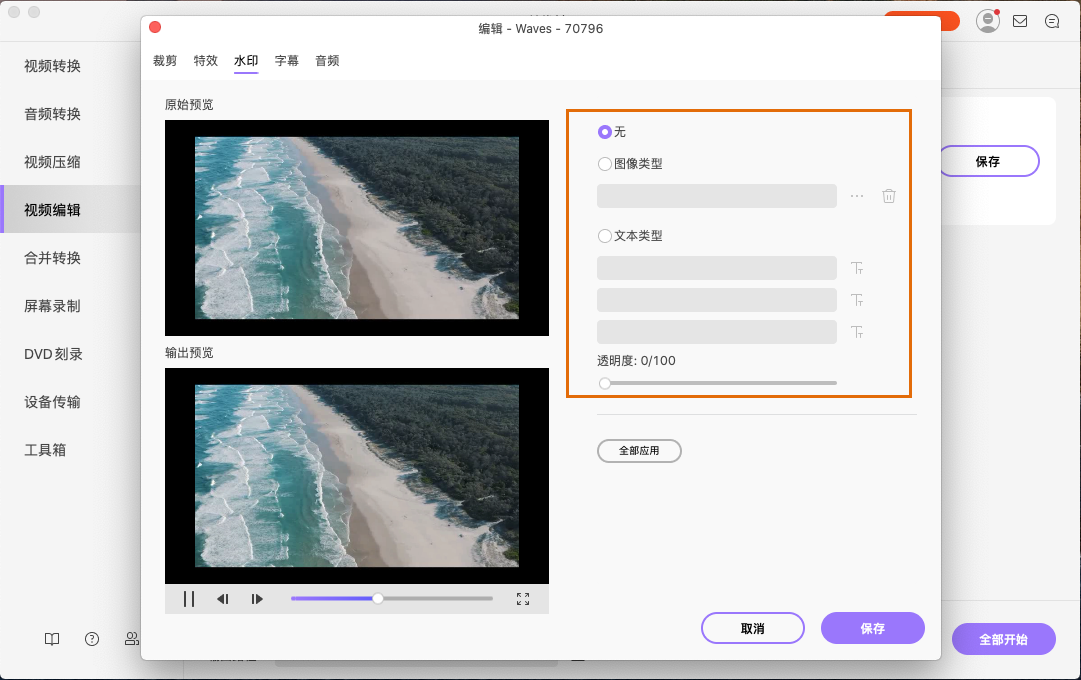This screenshot has width=1081, height=680.
Task: Pause the video preview playback
Action: tap(188, 599)
